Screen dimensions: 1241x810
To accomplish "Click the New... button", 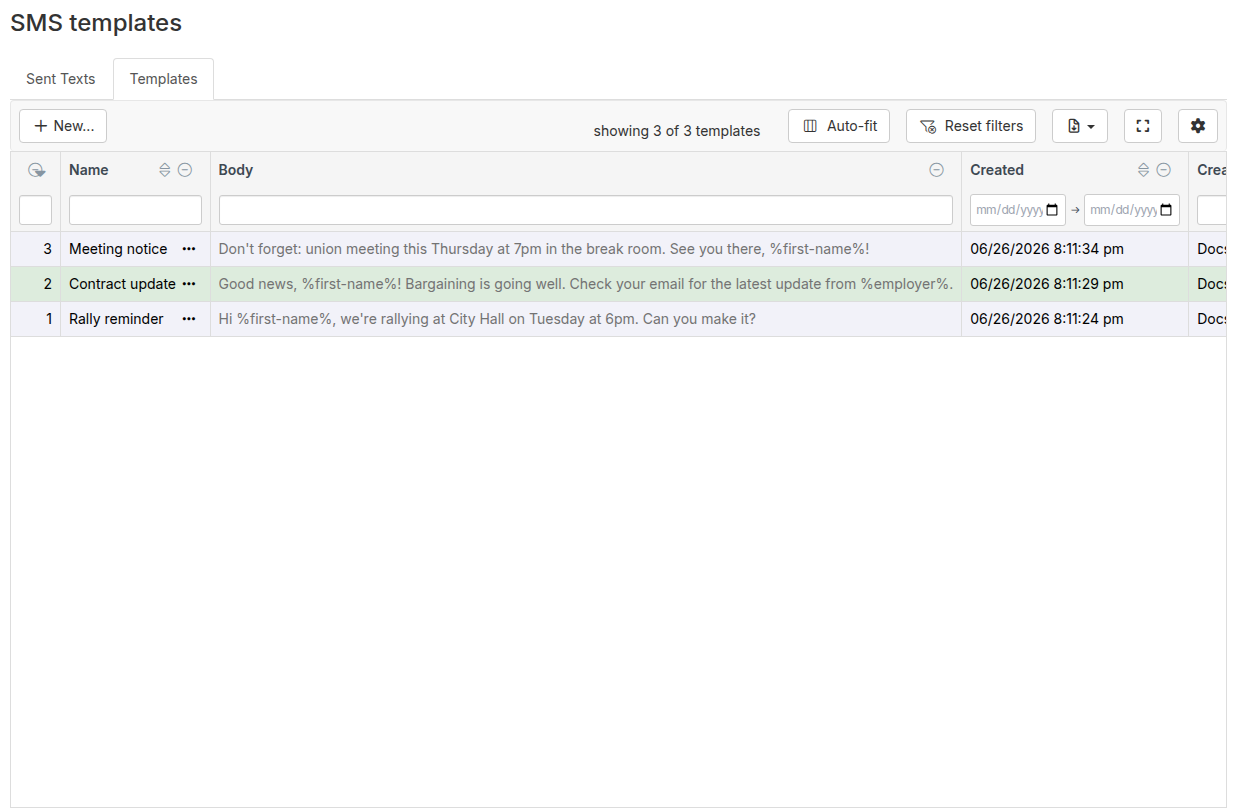I will (x=63, y=126).
